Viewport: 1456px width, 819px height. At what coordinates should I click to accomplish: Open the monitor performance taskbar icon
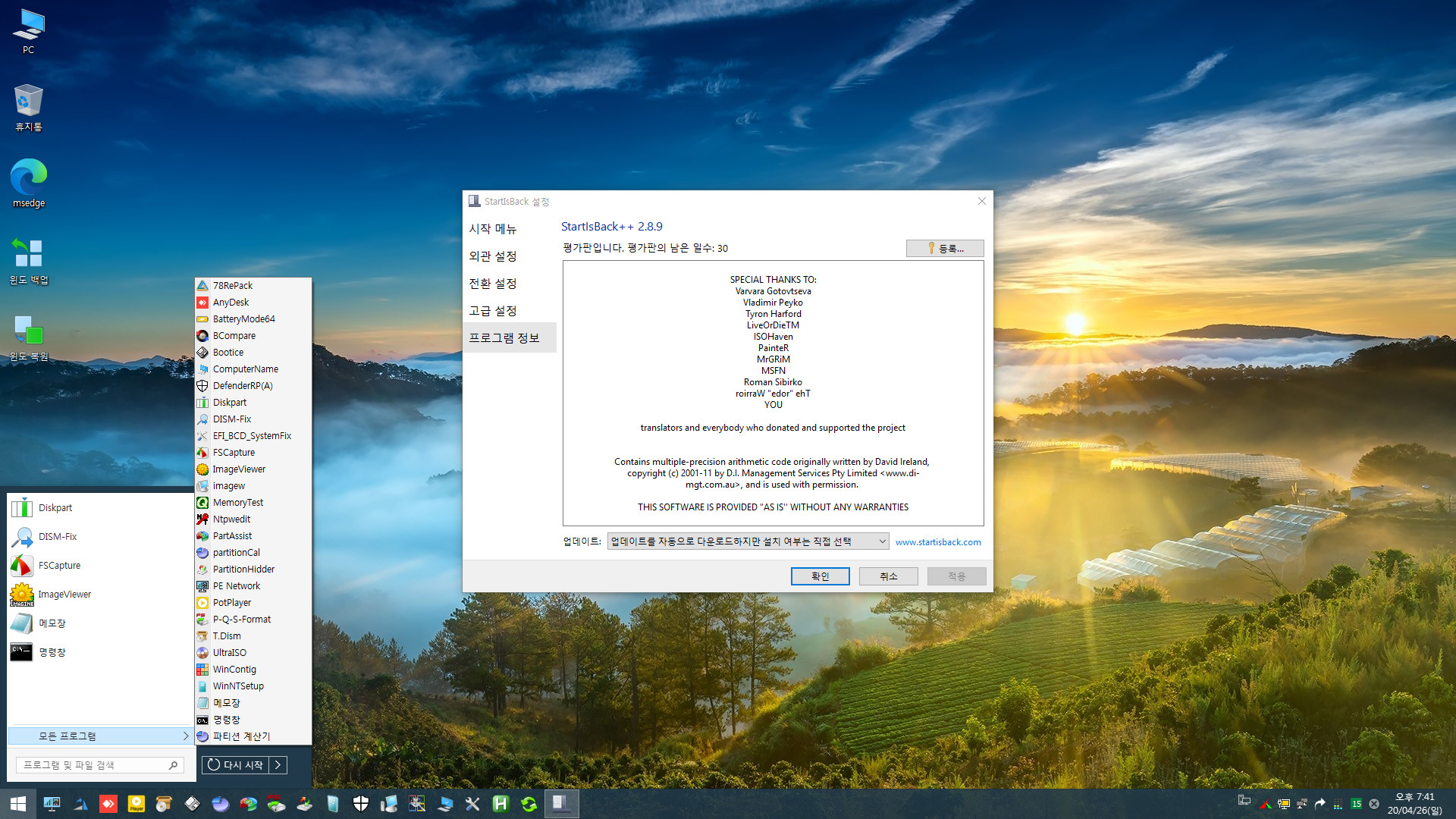pyautogui.click(x=52, y=804)
